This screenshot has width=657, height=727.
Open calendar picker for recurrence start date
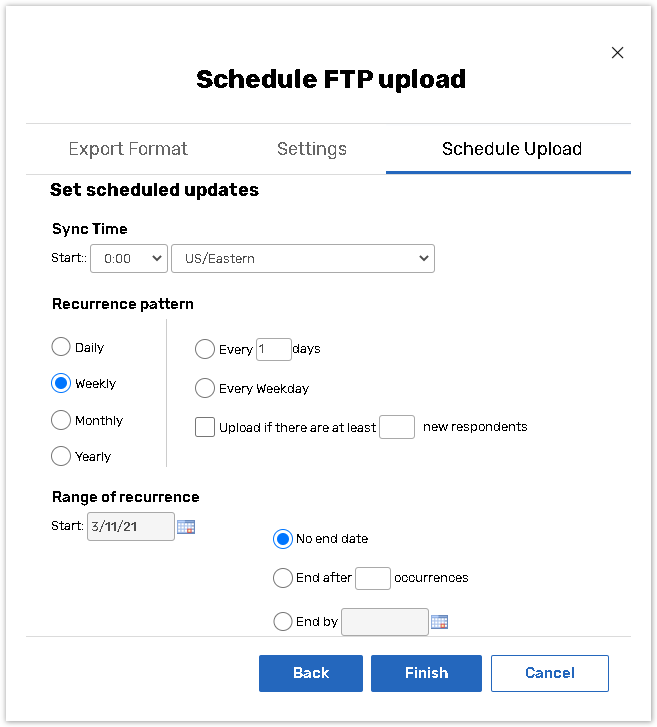186,527
